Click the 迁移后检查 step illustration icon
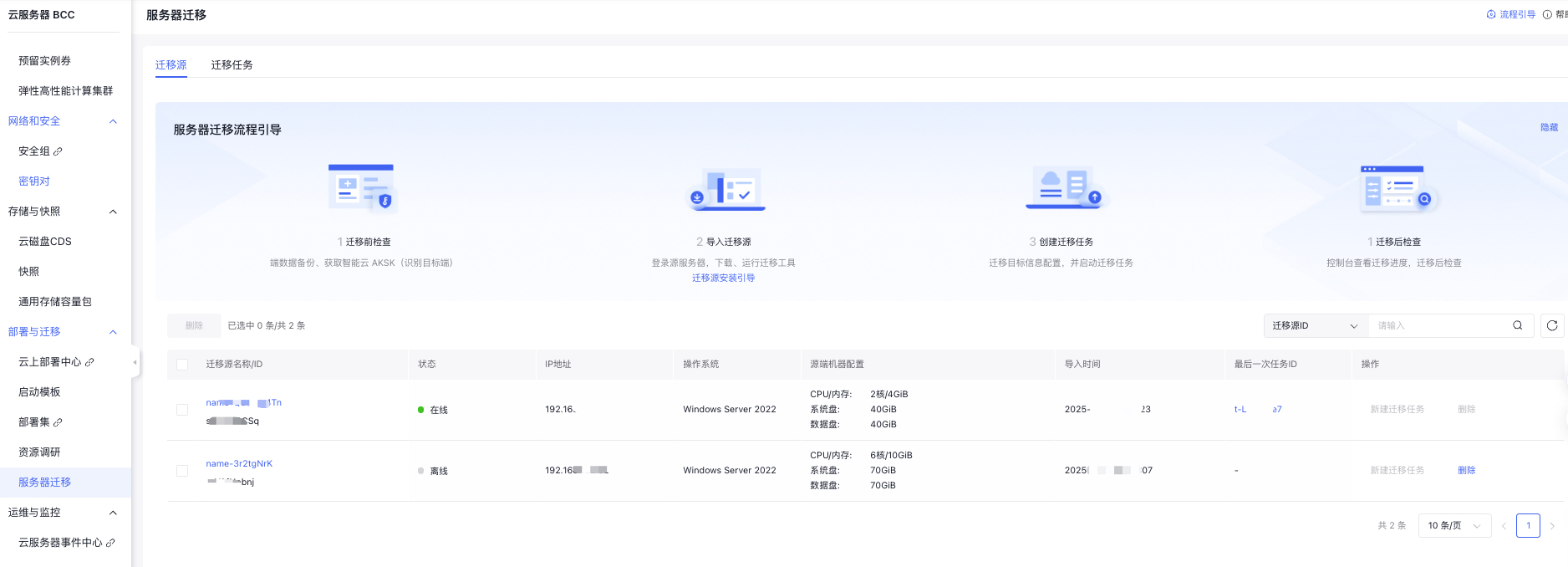 (x=1393, y=188)
